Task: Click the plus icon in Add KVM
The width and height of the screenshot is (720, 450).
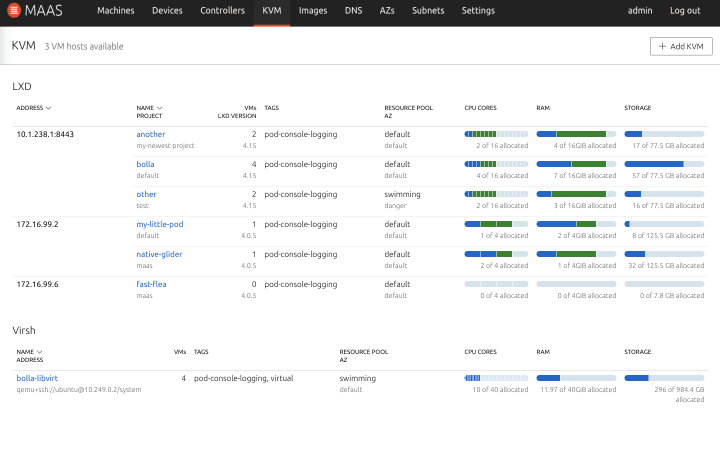Action: click(x=662, y=46)
